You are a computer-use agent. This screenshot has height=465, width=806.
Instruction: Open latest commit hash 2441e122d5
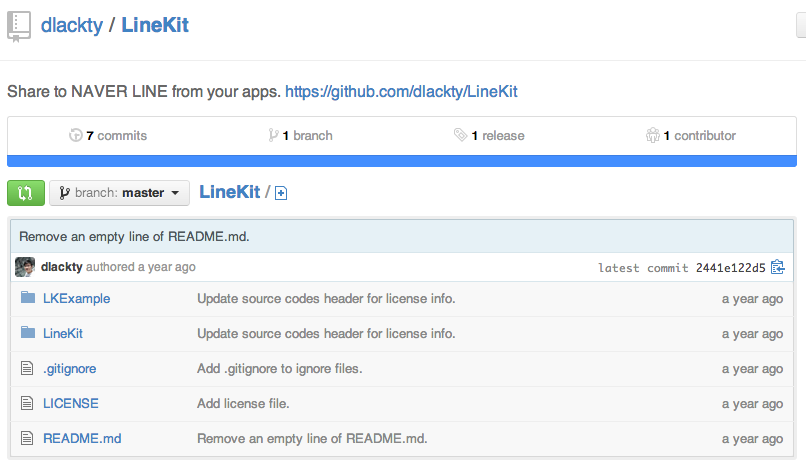[x=730, y=268]
